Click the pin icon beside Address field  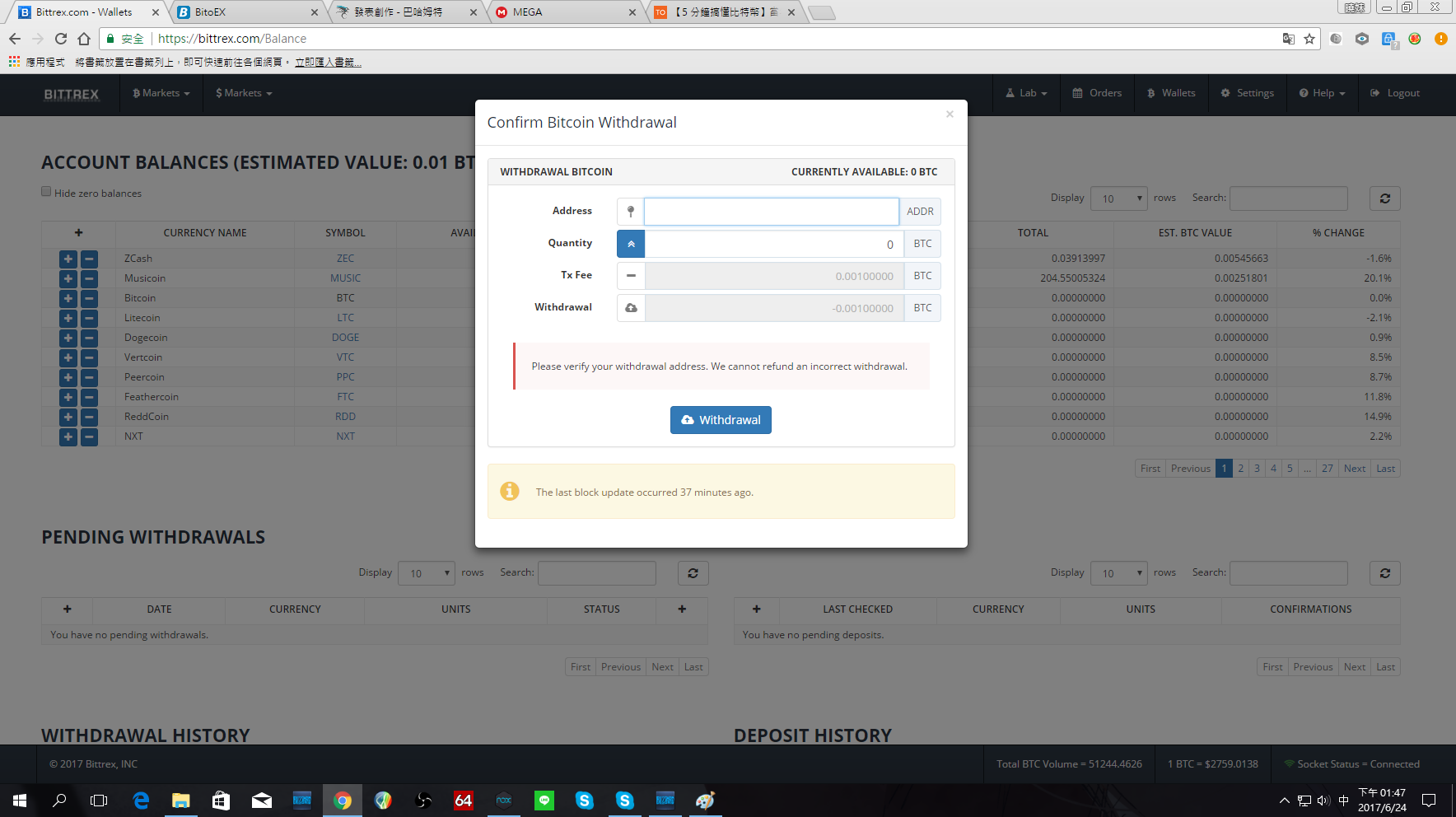(x=631, y=212)
